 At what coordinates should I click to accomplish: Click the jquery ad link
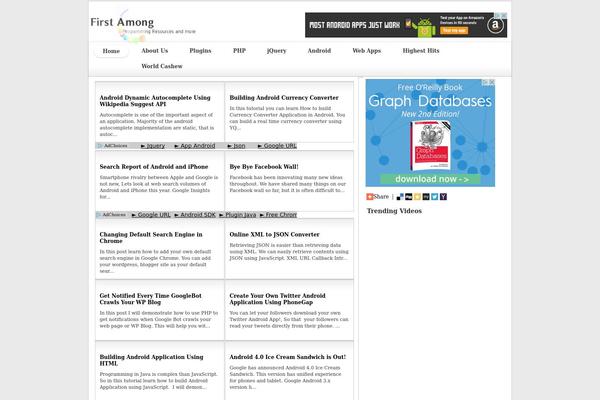[x=153, y=146]
